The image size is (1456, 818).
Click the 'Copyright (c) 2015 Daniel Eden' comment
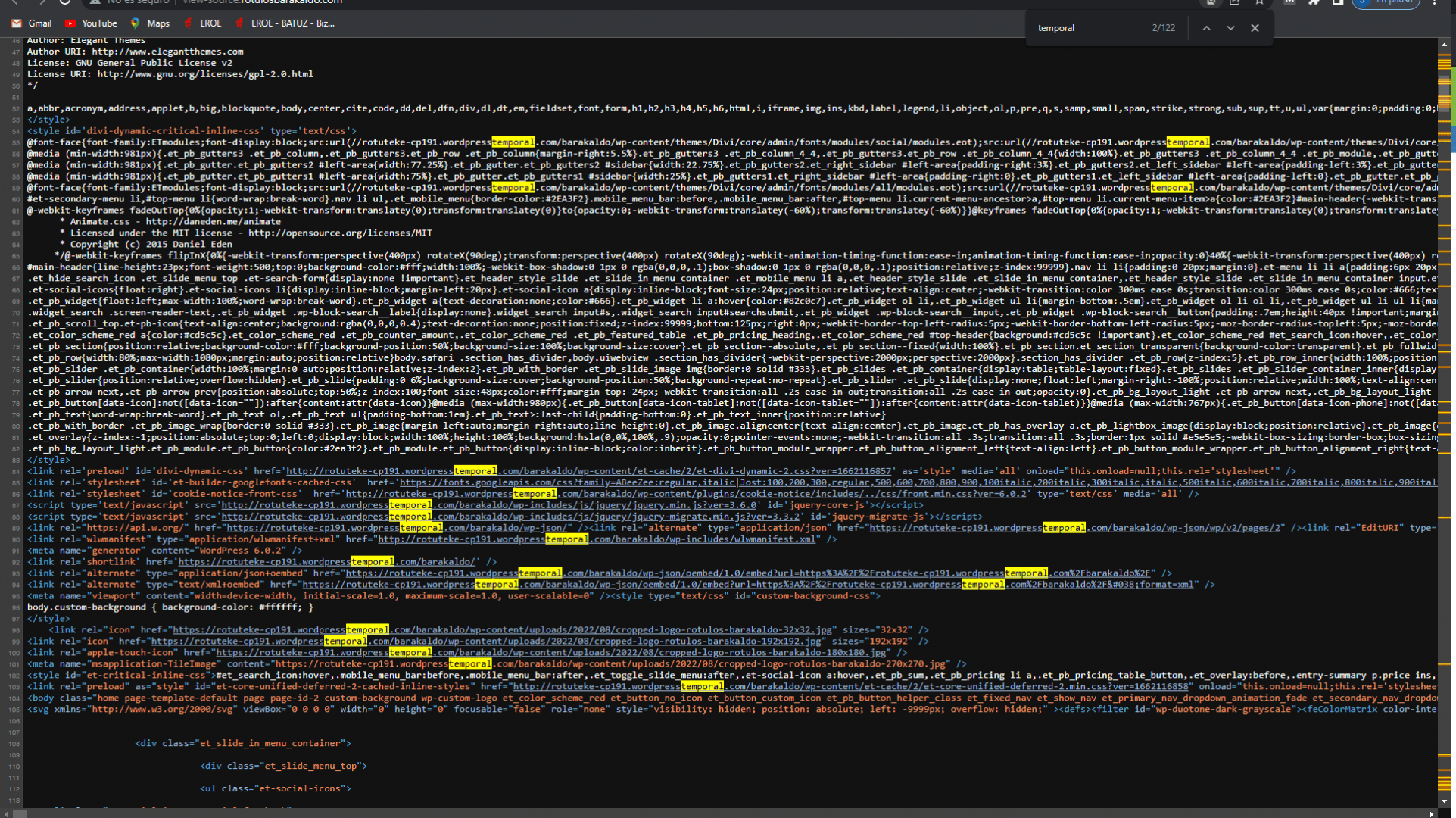point(146,245)
